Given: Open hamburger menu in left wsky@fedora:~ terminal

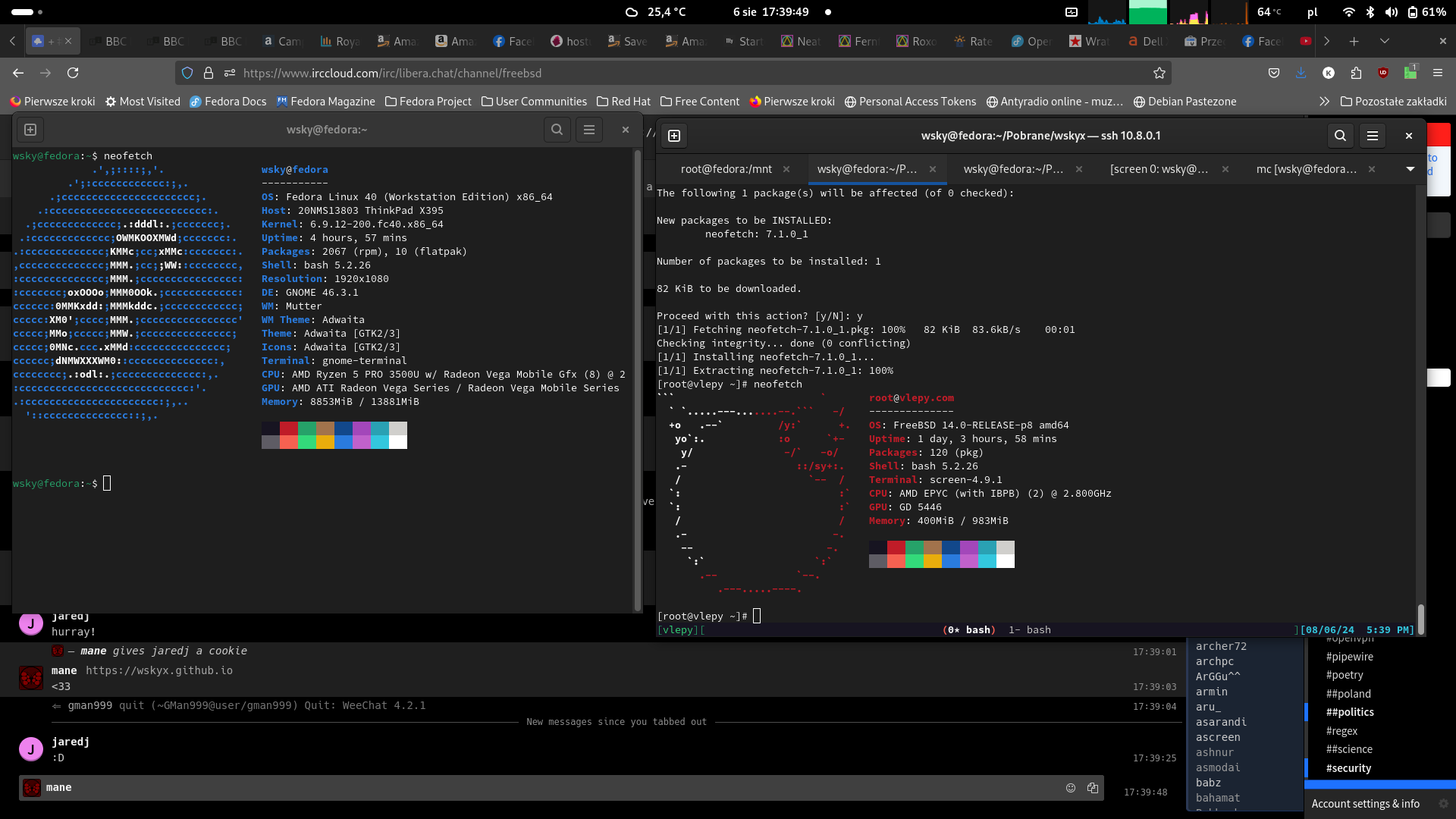Looking at the screenshot, I should 589,130.
